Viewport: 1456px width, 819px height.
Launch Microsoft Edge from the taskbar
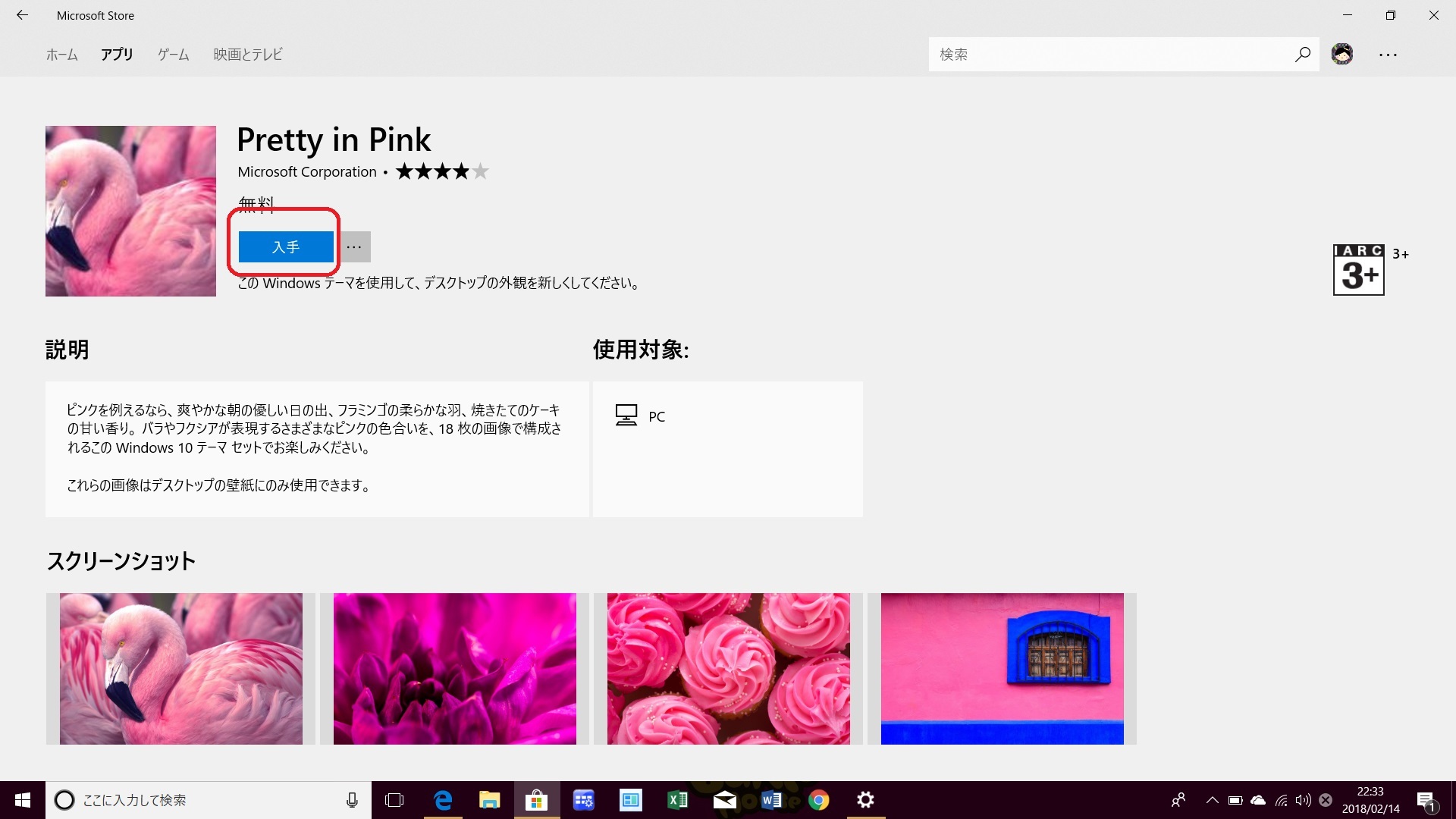[443, 800]
